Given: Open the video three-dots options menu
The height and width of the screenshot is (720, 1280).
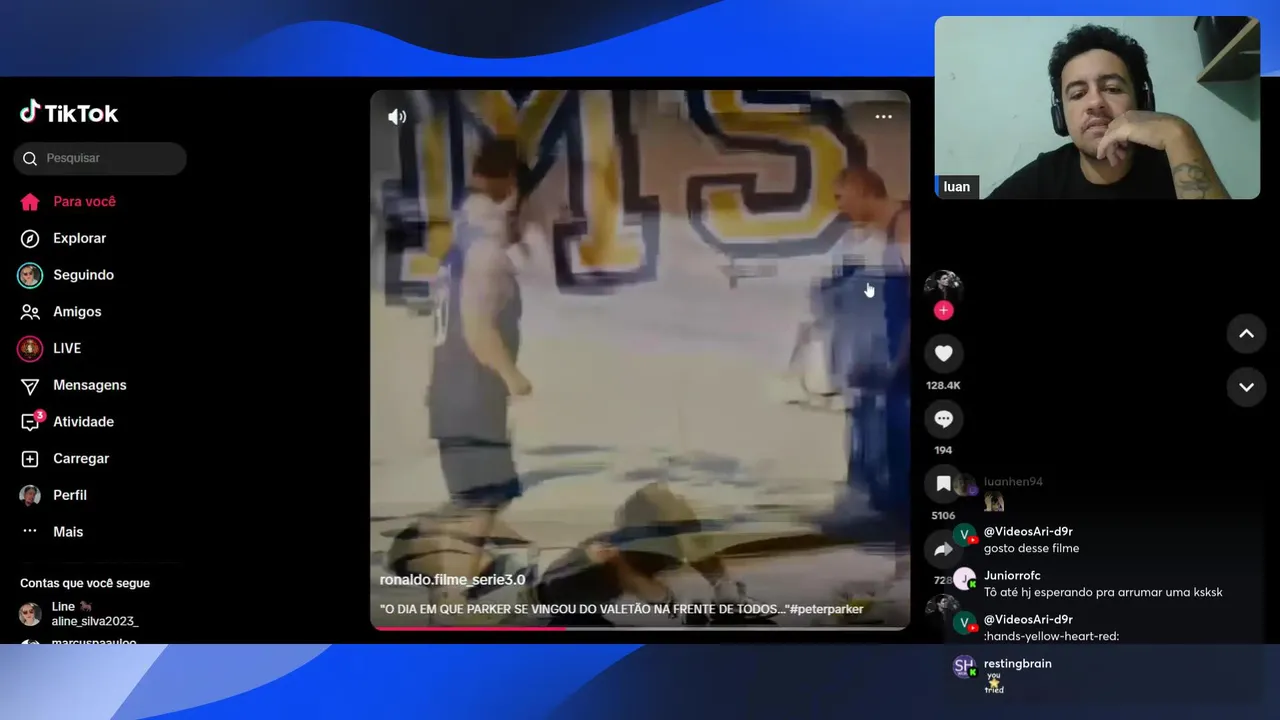Looking at the screenshot, I should 883,117.
